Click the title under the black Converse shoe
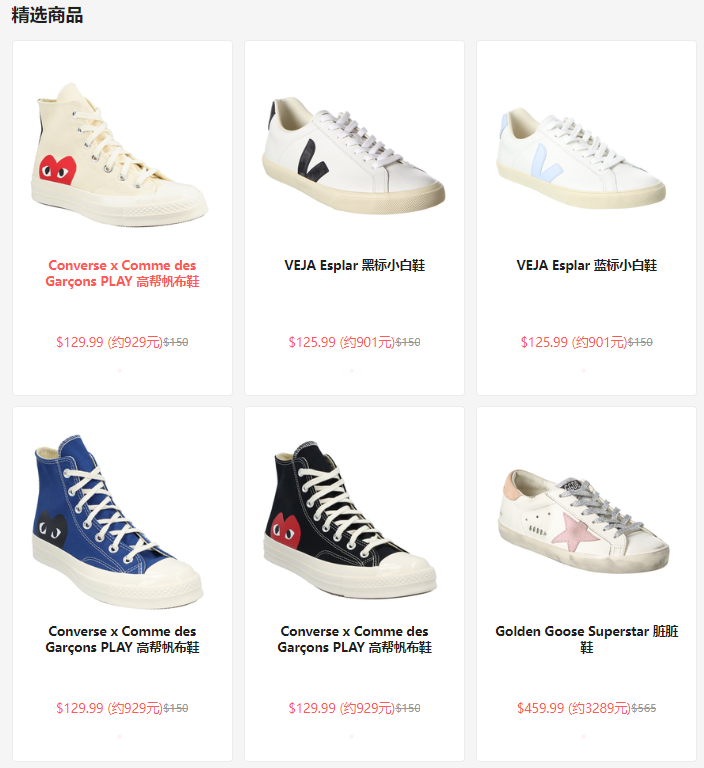The width and height of the screenshot is (704, 768). (x=354, y=639)
